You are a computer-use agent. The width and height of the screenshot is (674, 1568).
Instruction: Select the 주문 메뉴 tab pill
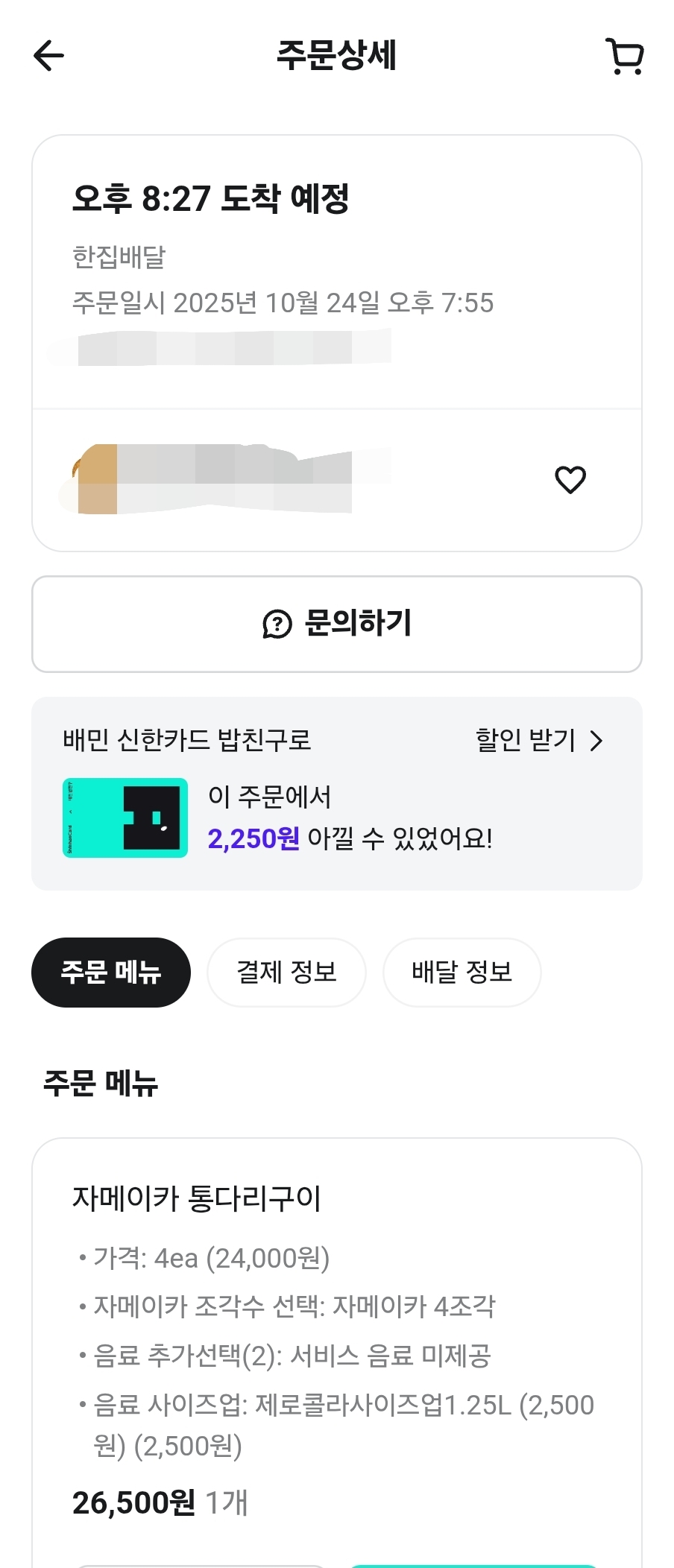pyautogui.click(x=111, y=973)
